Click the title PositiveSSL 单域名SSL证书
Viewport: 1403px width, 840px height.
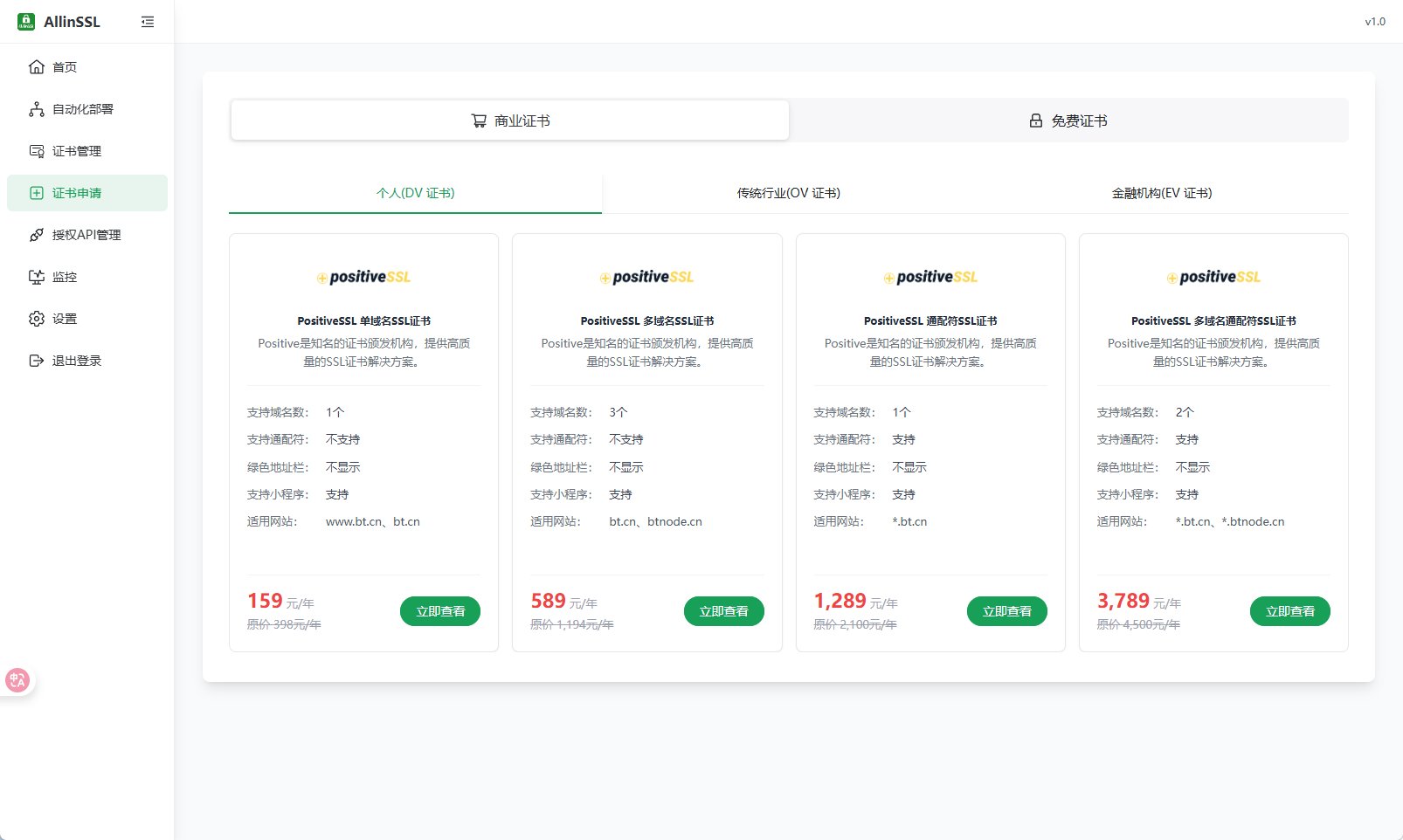pyautogui.click(x=363, y=321)
